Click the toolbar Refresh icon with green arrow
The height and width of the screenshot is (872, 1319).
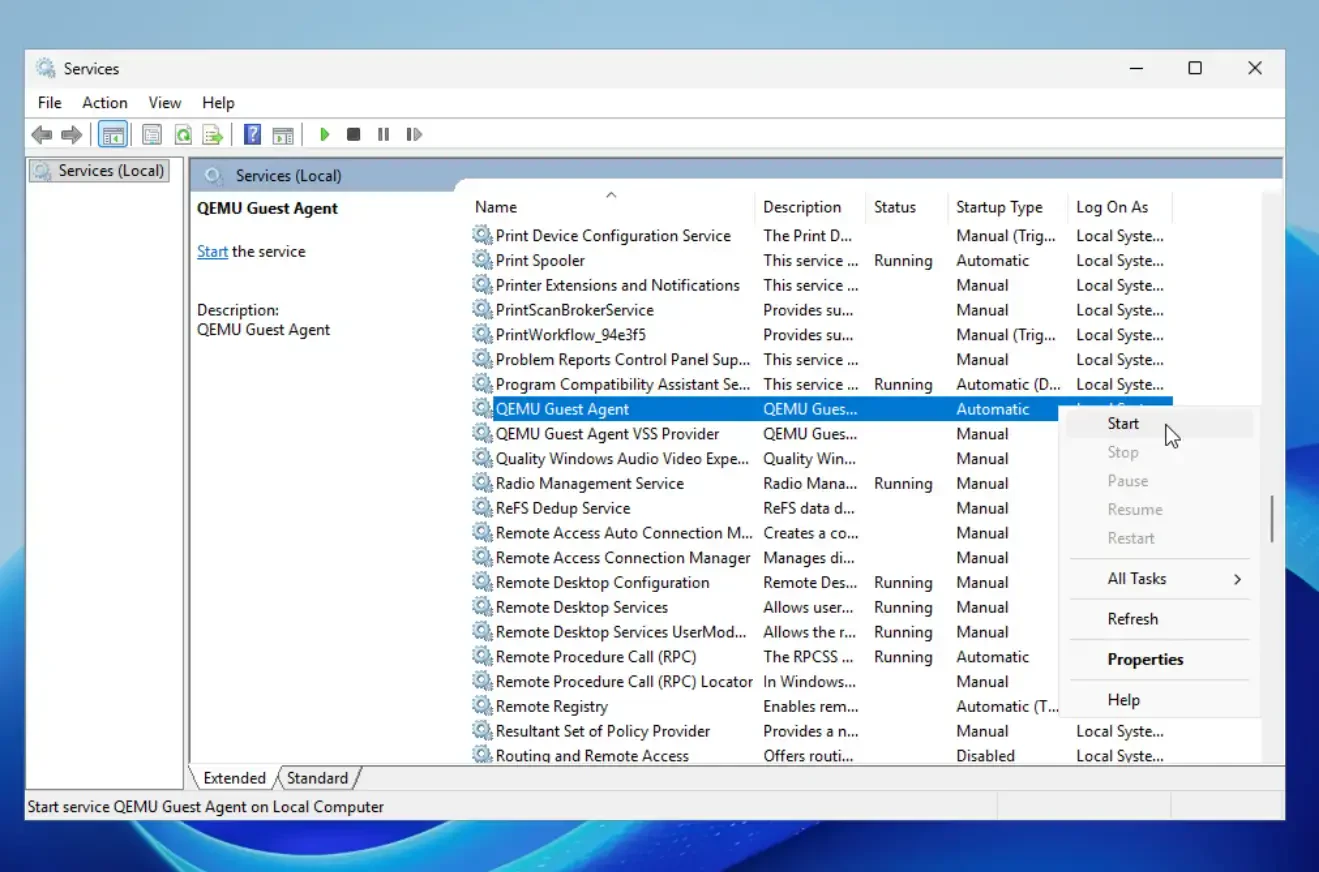pyautogui.click(x=183, y=134)
